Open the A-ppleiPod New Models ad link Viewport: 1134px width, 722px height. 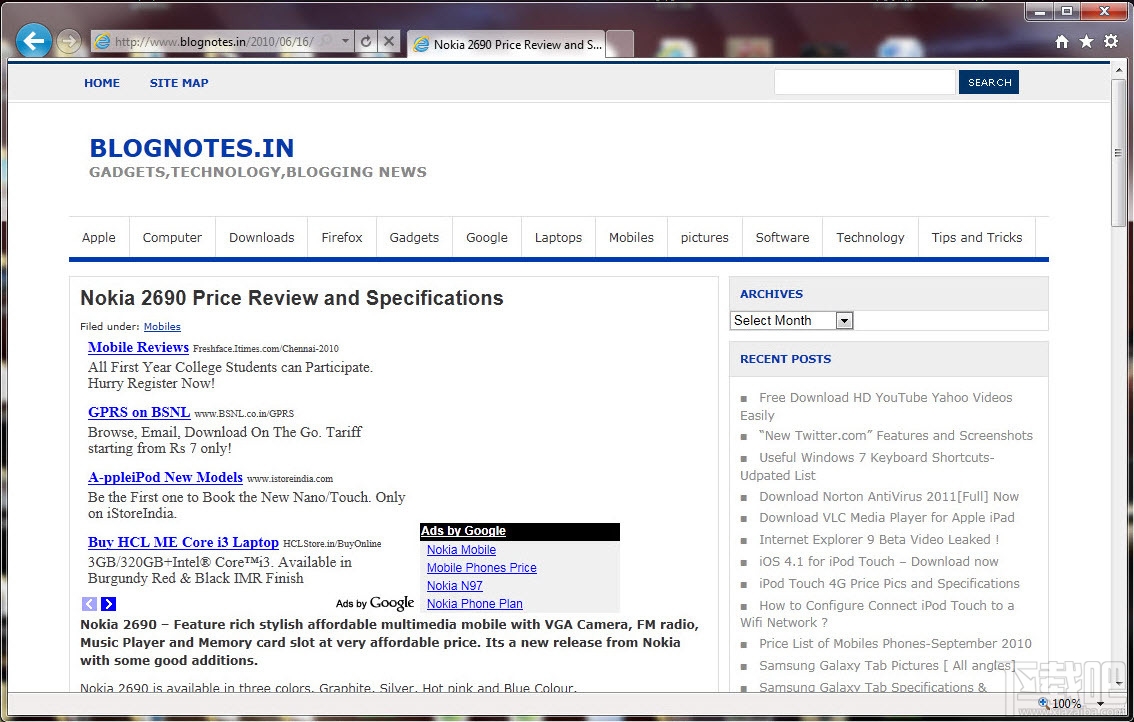pos(165,477)
